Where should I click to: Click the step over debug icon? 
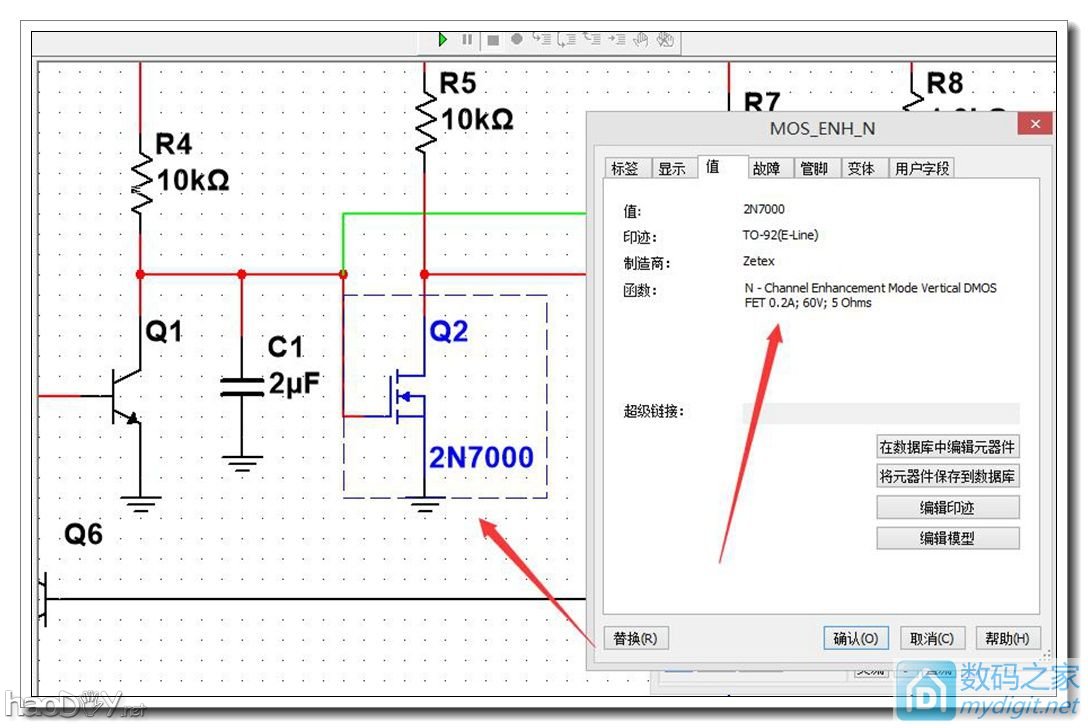566,39
